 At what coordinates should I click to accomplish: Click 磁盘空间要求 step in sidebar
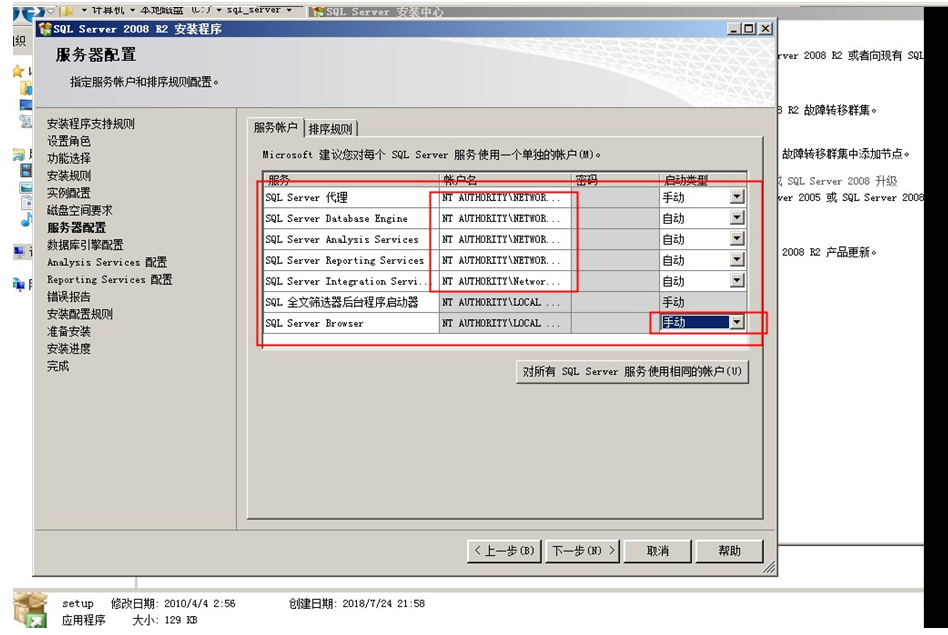click(80, 210)
